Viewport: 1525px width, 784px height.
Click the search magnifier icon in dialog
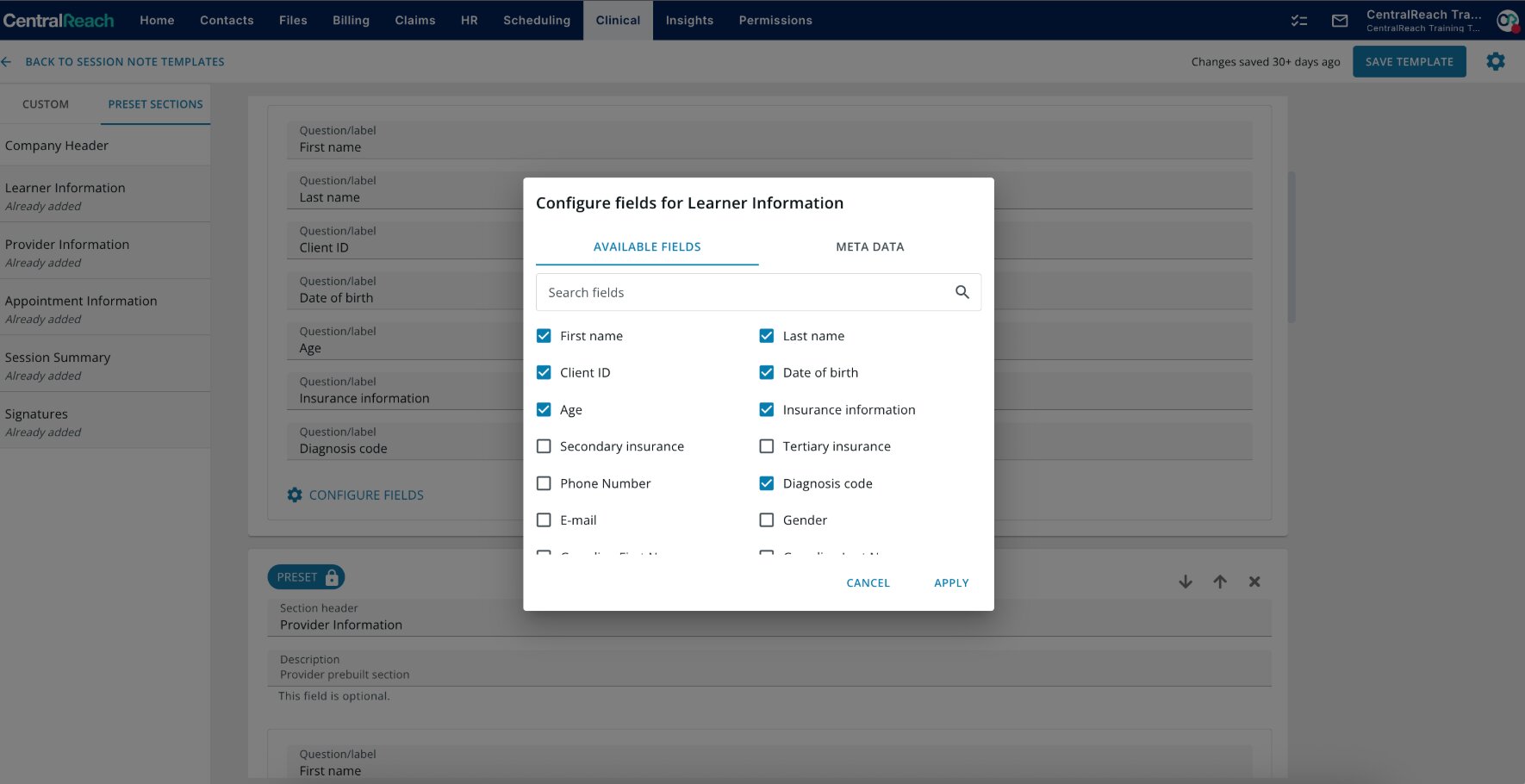[x=962, y=292]
